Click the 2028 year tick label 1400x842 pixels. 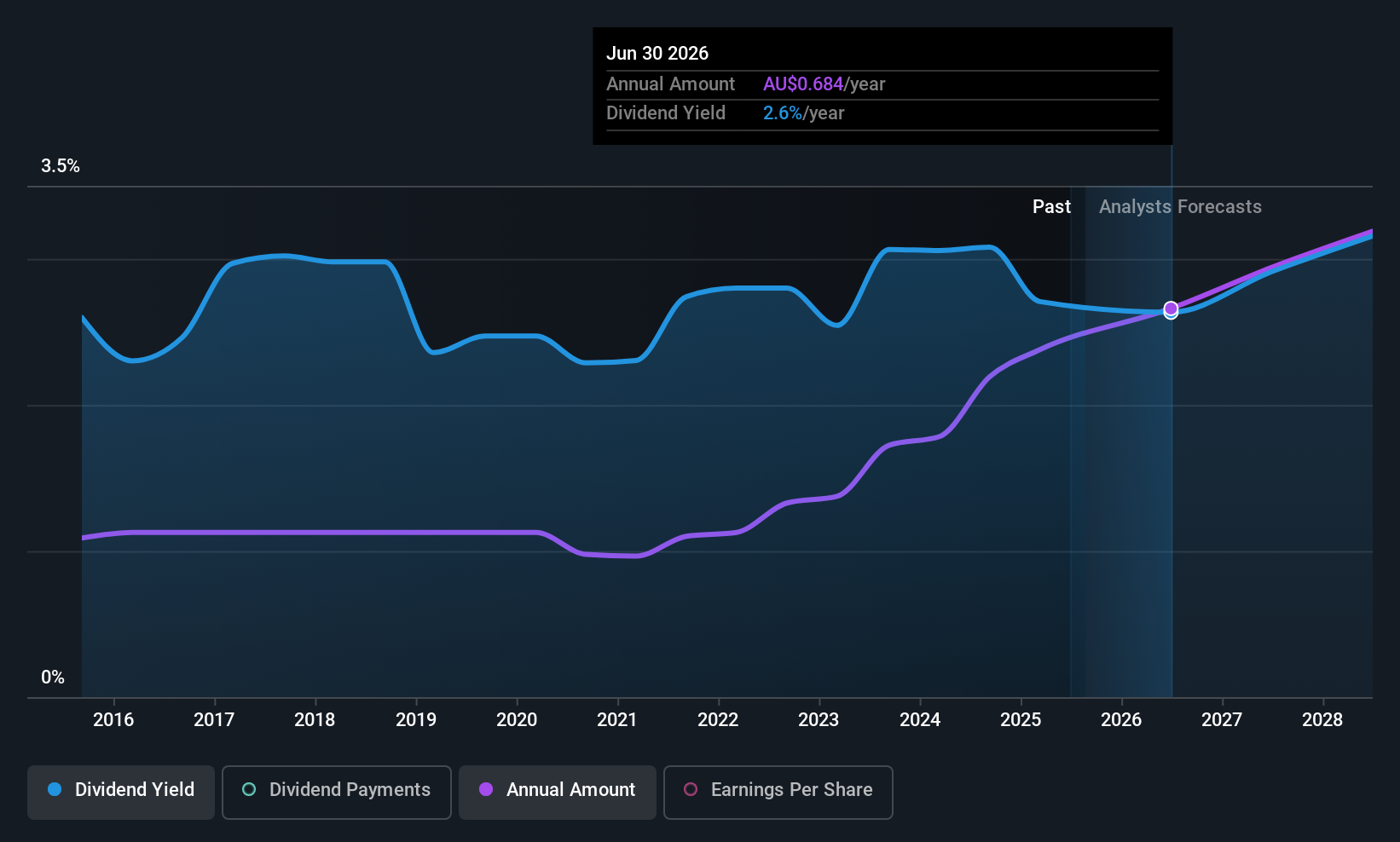coord(1322,720)
